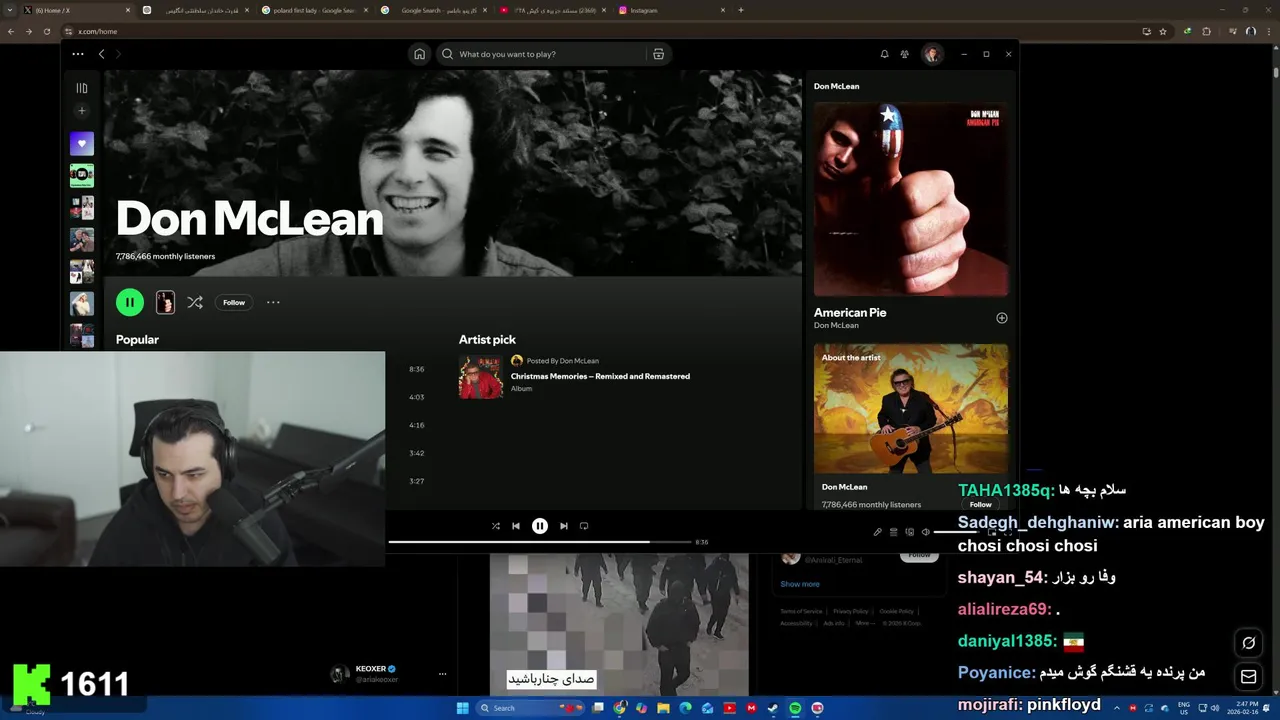Open X Grok icon at right edge

[x=1248, y=643]
